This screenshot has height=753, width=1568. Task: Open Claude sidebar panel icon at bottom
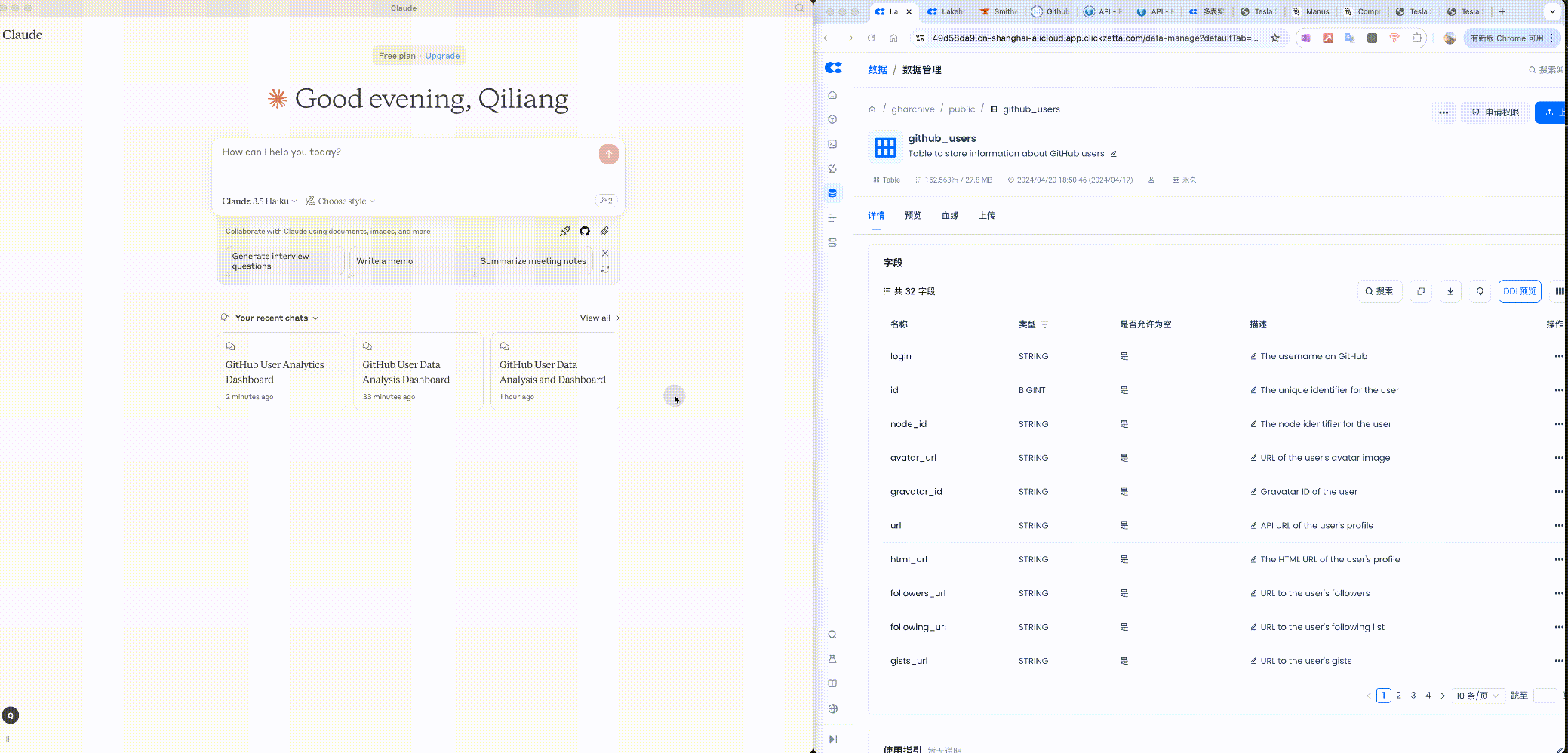[11, 739]
